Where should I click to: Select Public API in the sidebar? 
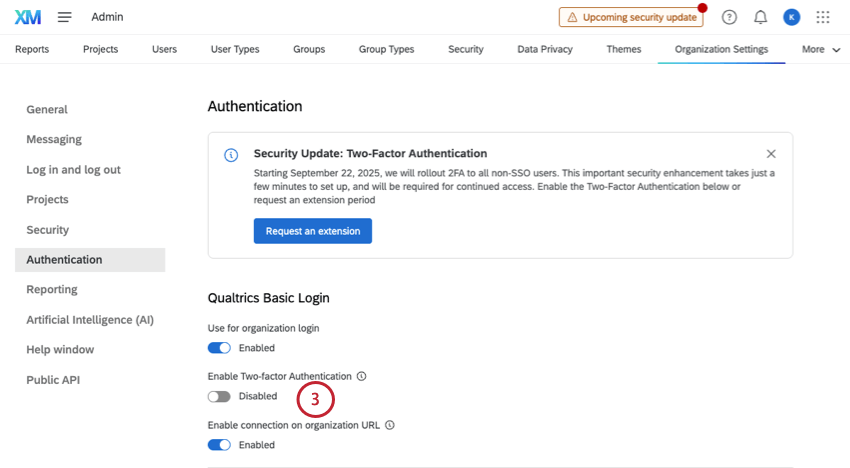[53, 380]
